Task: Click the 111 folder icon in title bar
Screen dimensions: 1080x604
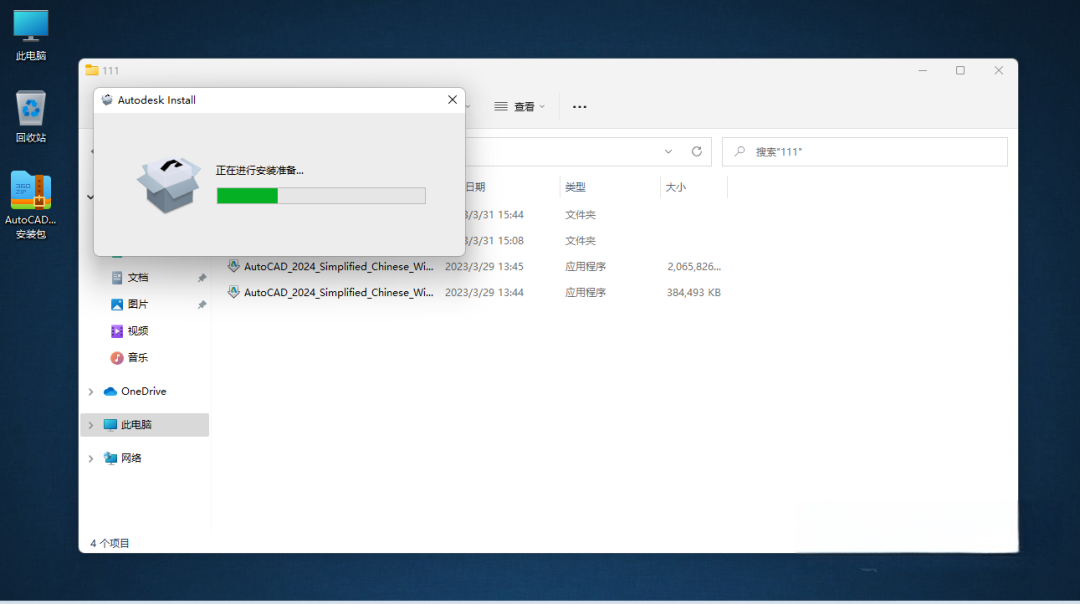Action: point(92,70)
